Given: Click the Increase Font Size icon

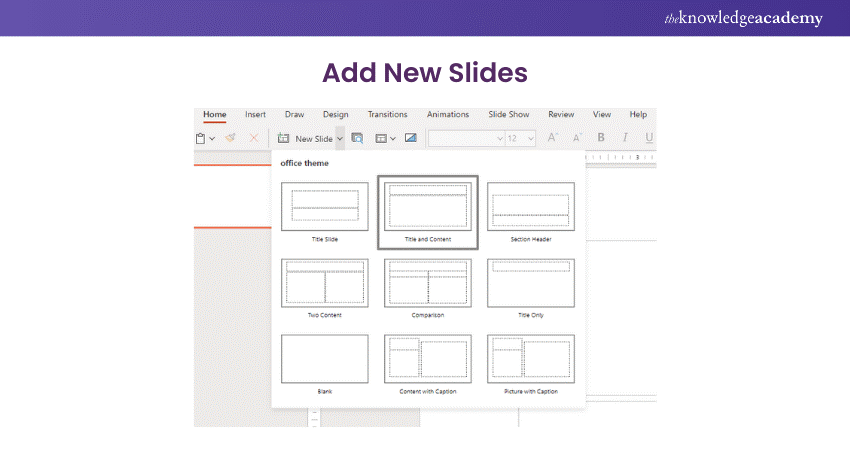Looking at the screenshot, I should pos(552,139).
